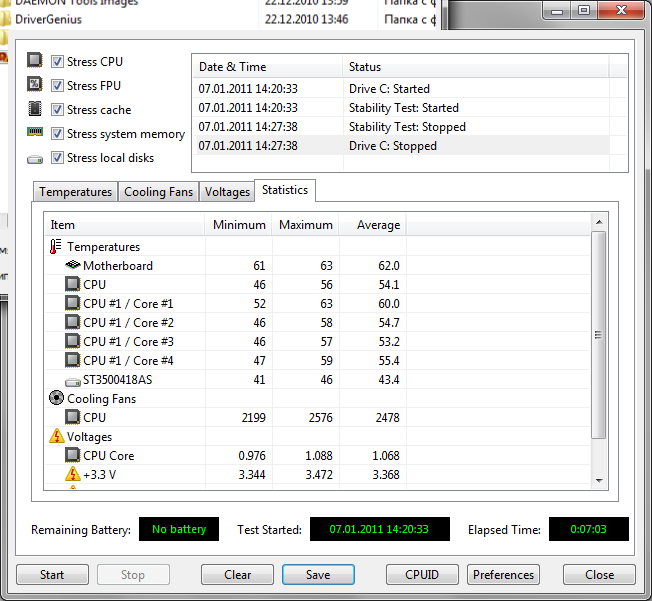Click the DriverGenius folder icon in Explorer window
This screenshot has width=652, height=601.
4,19
